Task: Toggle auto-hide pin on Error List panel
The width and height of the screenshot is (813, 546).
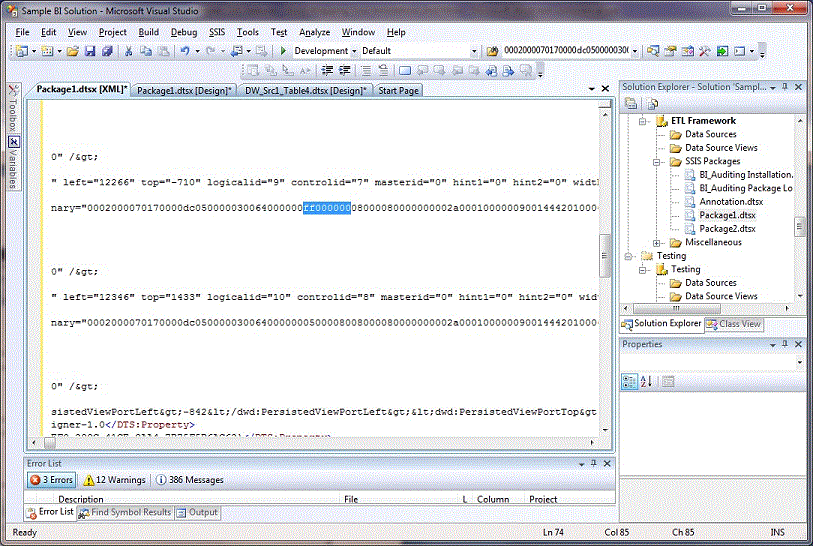Action: (593, 464)
